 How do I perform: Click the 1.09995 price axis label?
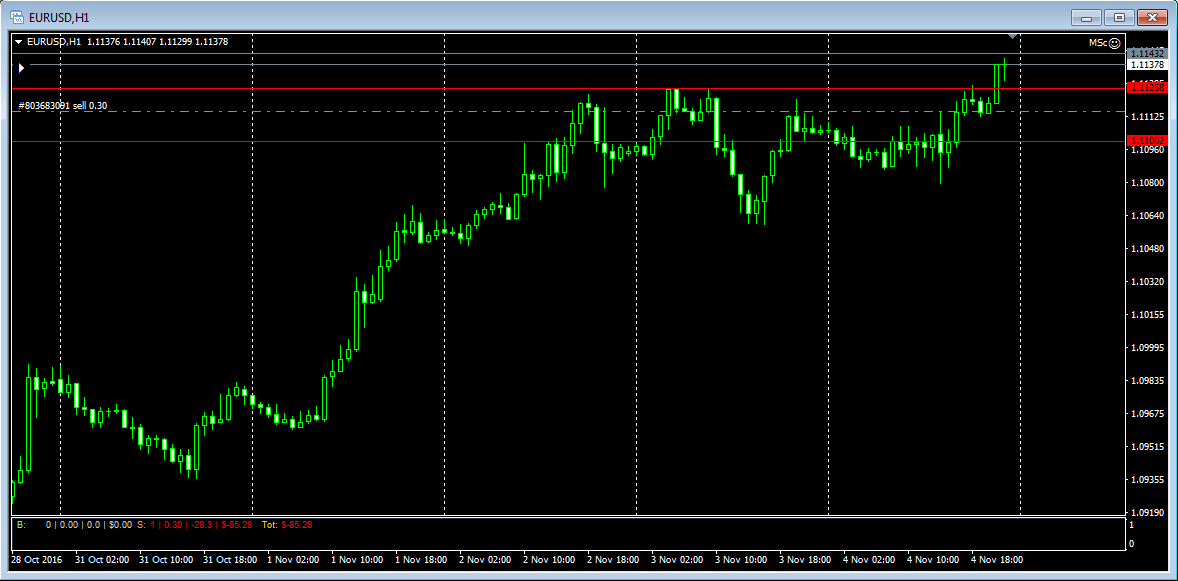pyautogui.click(x=1146, y=348)
